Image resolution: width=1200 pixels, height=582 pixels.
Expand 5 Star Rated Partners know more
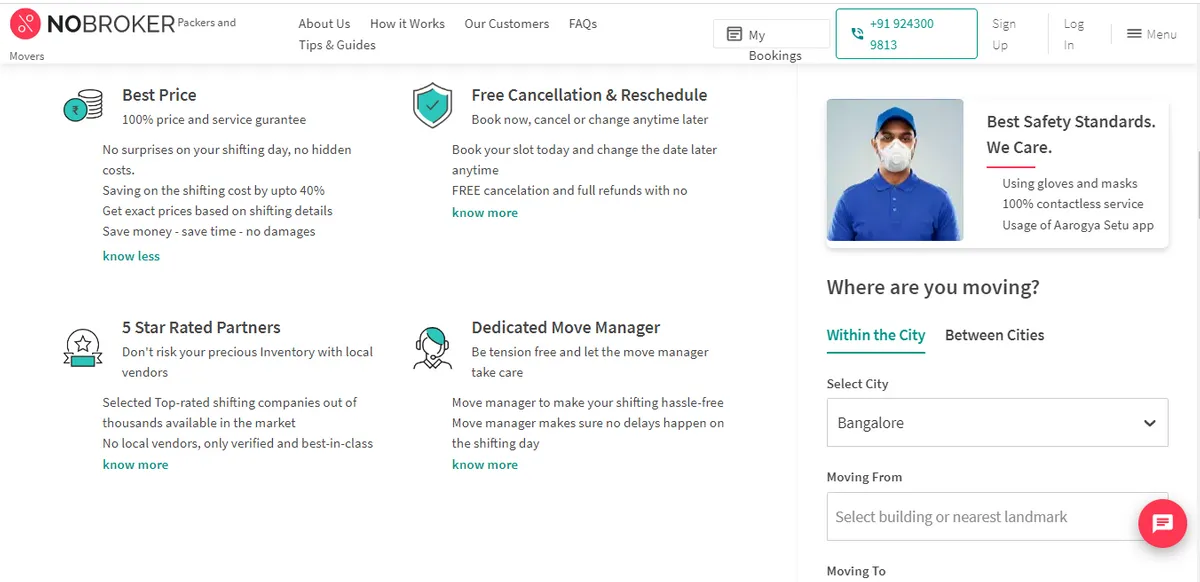tap(135, 464)
